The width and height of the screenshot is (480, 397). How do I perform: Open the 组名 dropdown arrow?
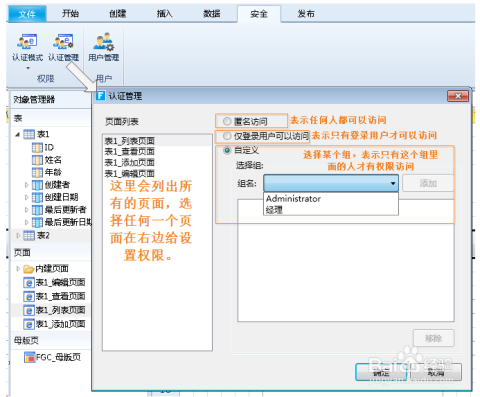pos(393,183)
